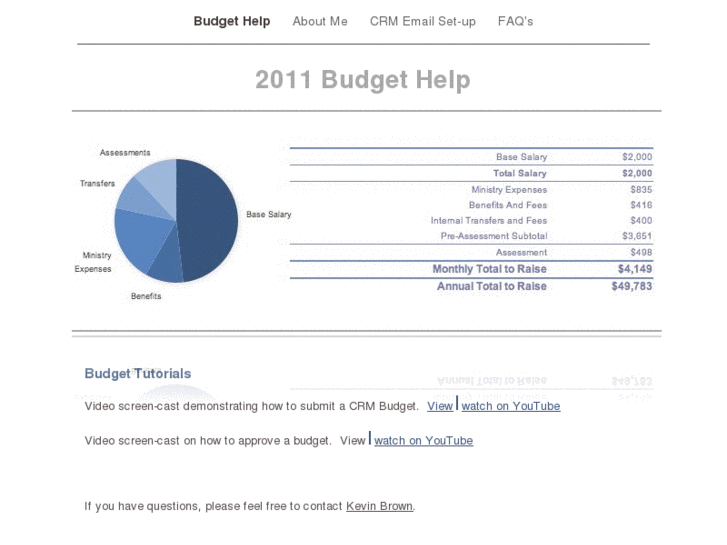Screen dimensions: 727x545
Task: Open the Budget Help nav tab
Action: (x=232, y=21)
